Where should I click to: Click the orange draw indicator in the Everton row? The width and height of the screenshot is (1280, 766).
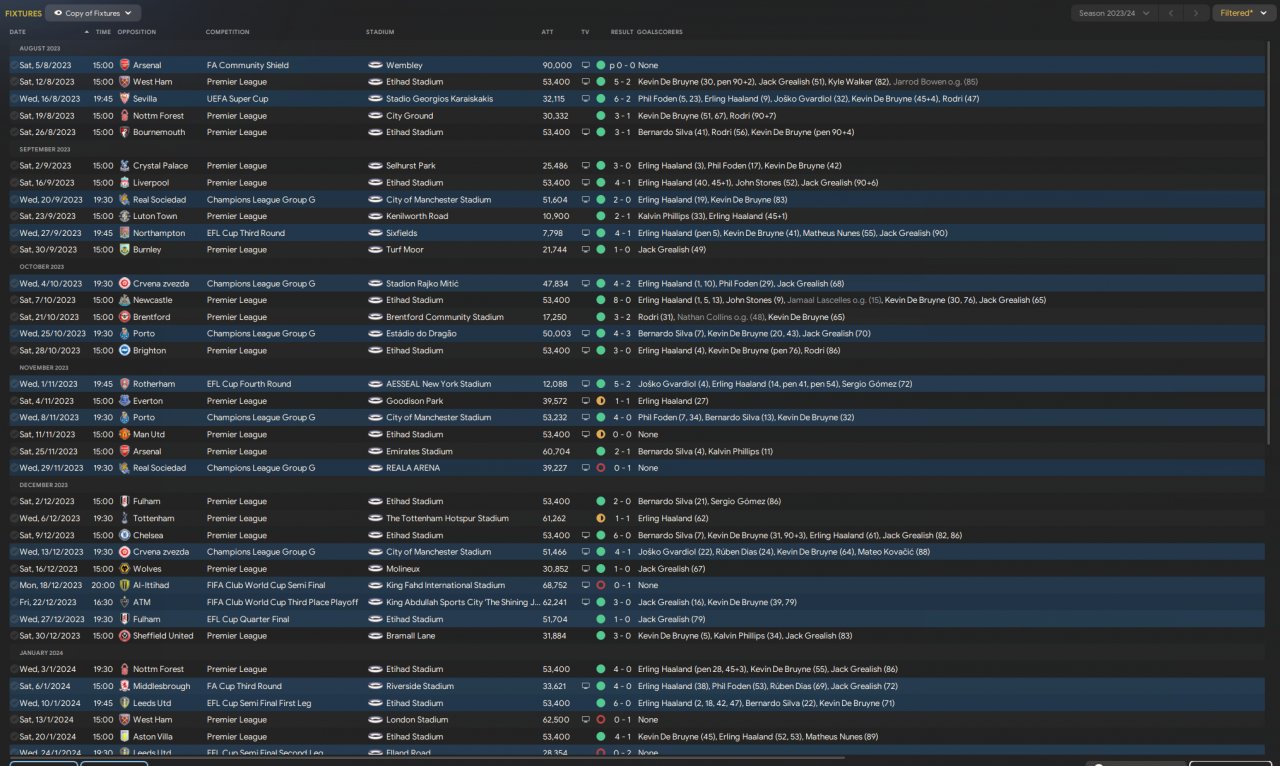point(600,401)
